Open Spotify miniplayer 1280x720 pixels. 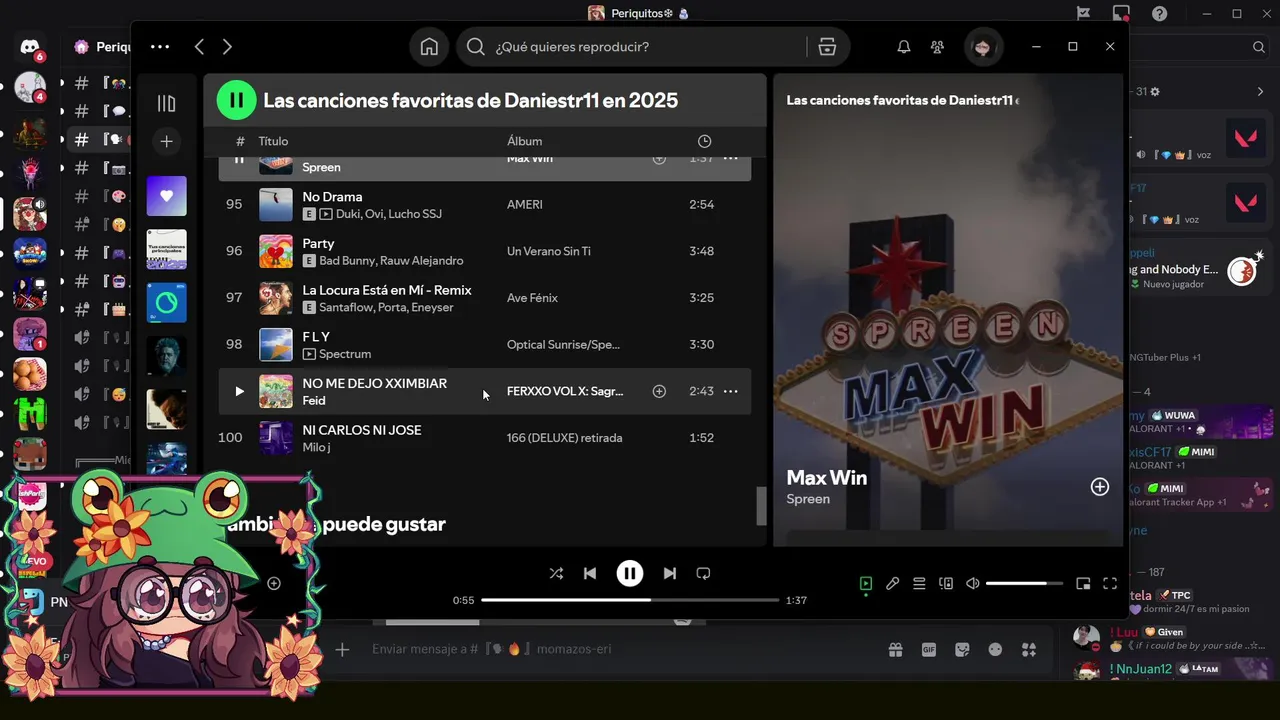(1083, 583)
